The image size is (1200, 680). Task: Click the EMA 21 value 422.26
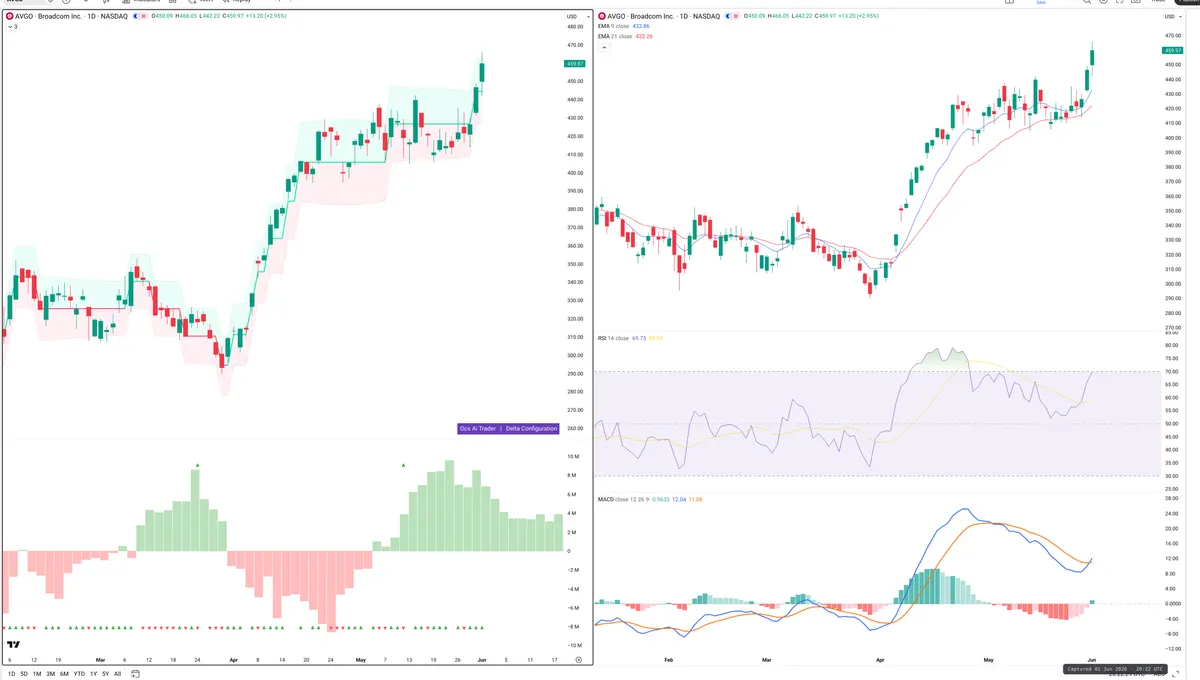(644, 37)
